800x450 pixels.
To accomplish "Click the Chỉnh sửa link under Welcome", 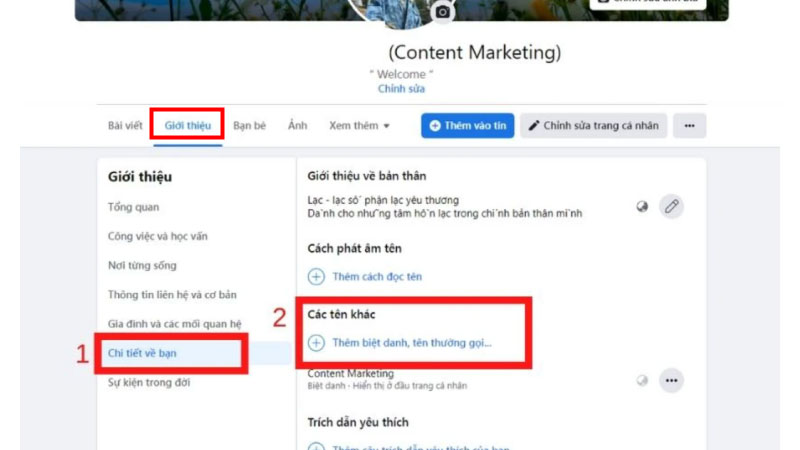I will pos(401,89).
